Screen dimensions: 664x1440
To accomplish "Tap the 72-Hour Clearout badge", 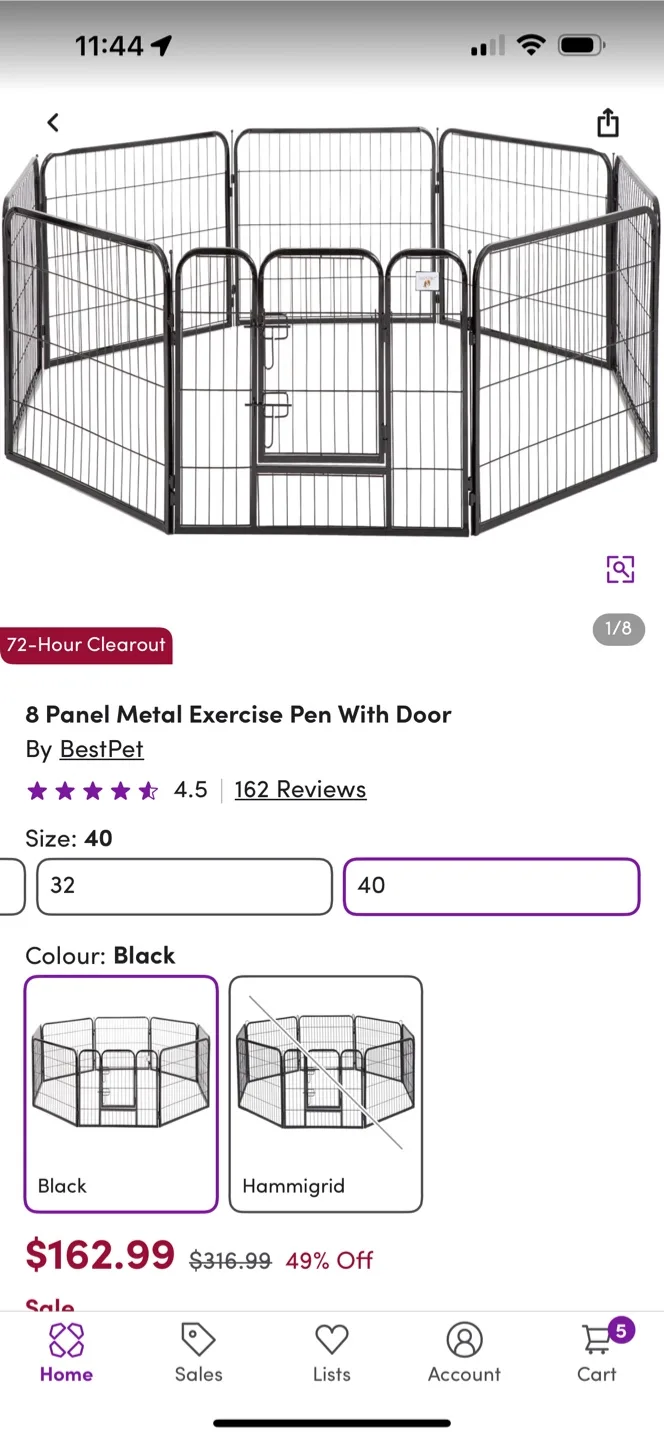I will pyautogui.click(x=86, y=645).
